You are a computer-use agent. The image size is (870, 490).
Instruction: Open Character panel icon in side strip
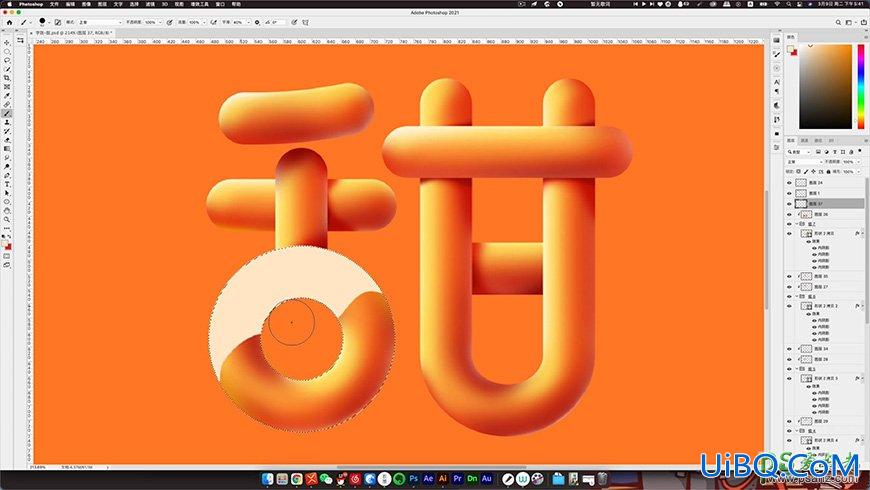tap(777, 82)
